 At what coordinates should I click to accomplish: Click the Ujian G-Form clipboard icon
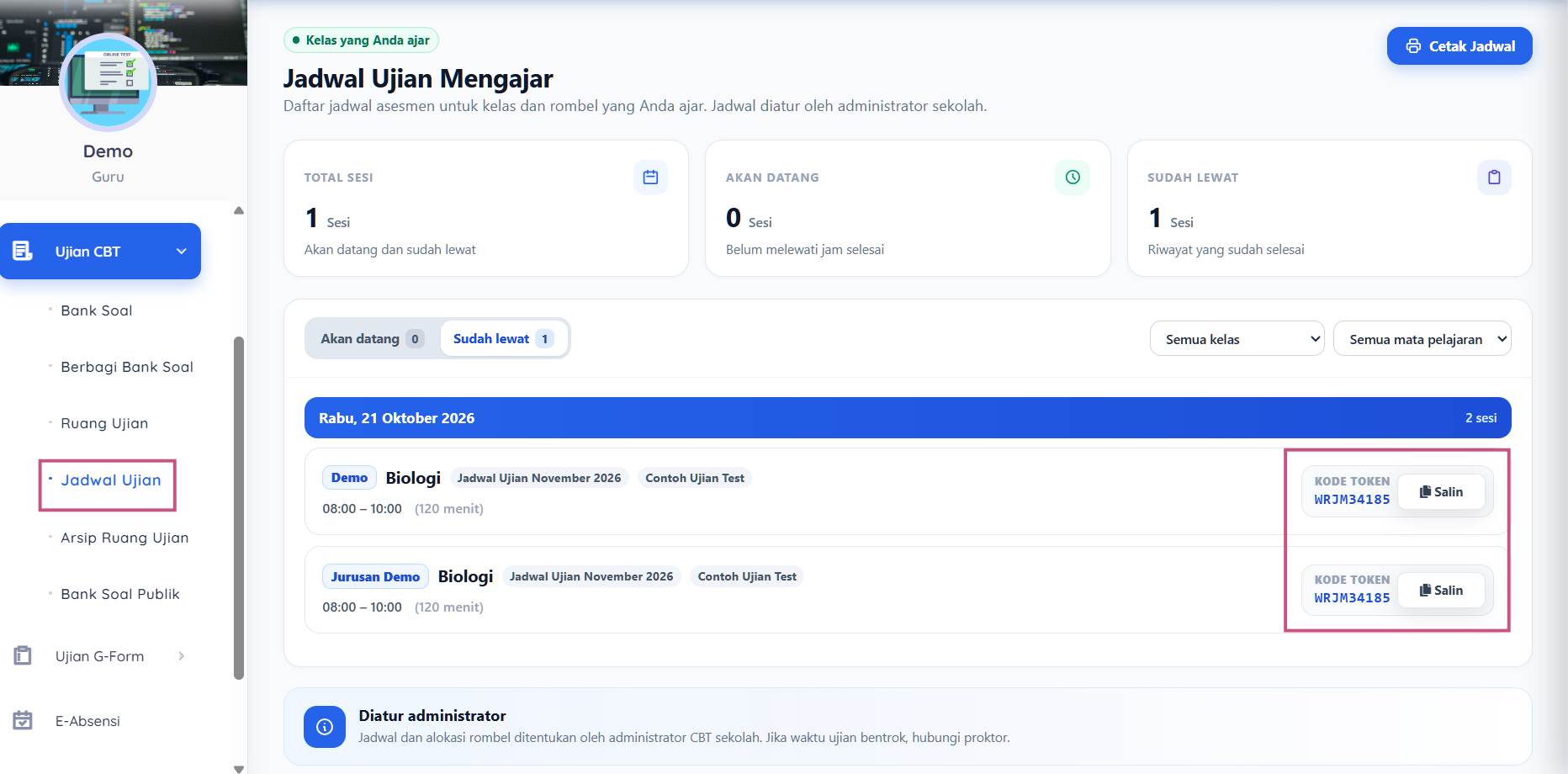pyautogui.click(x=23, y=655)
